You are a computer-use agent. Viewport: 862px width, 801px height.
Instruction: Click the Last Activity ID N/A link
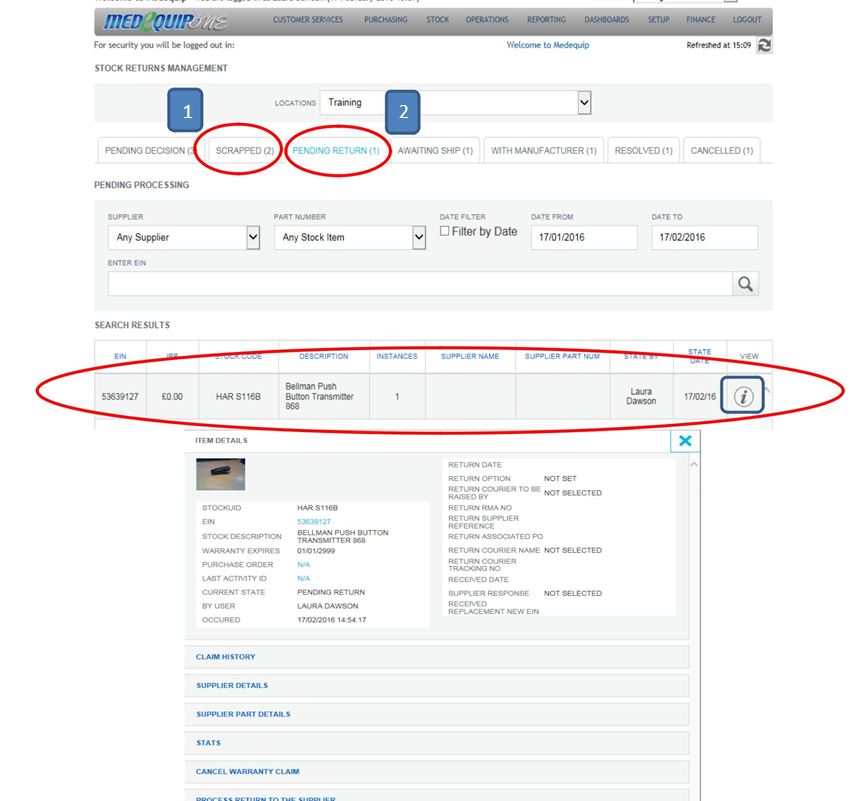303,578
